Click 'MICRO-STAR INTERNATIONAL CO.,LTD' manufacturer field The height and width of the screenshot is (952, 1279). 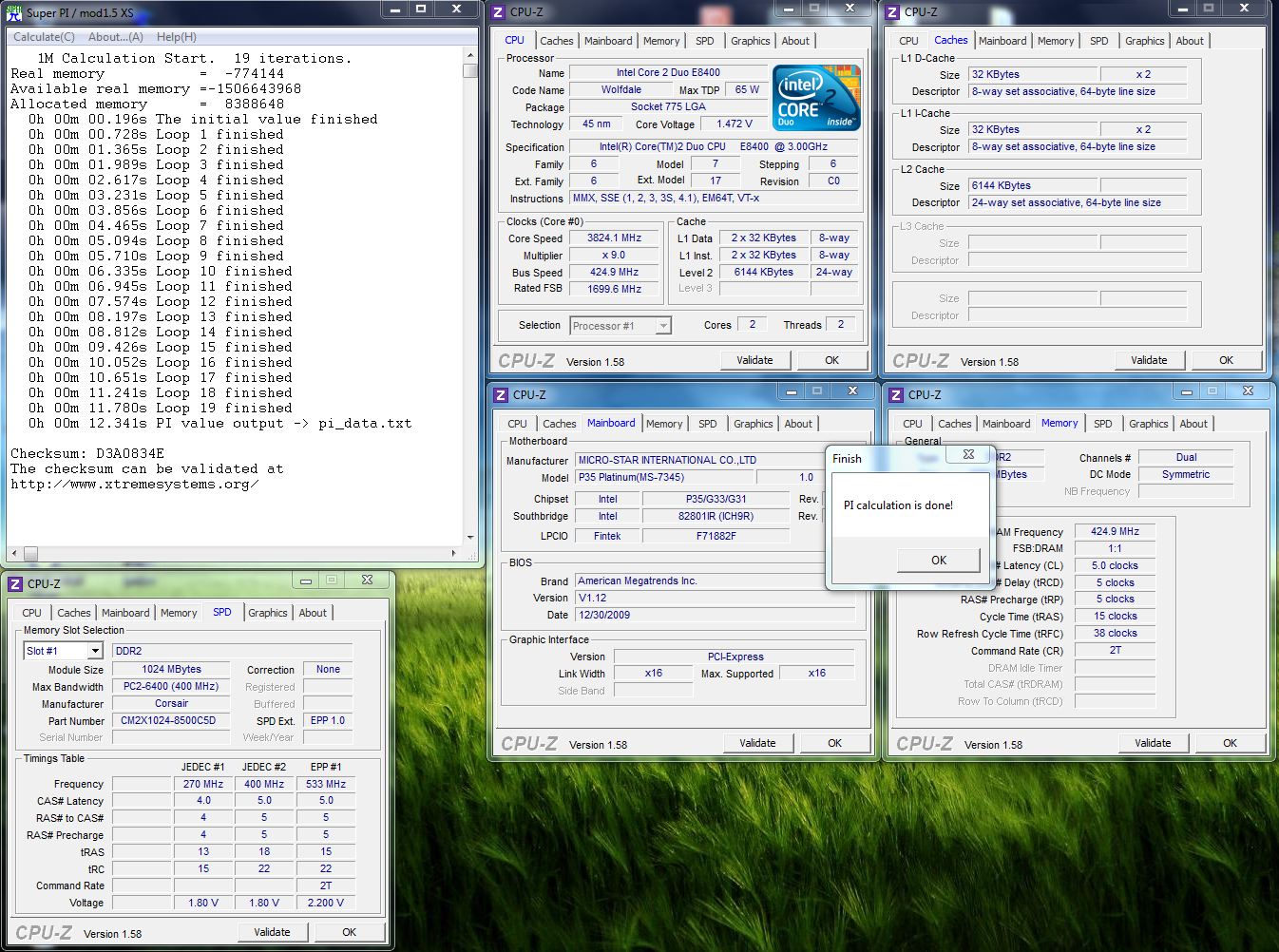[716, 460]
